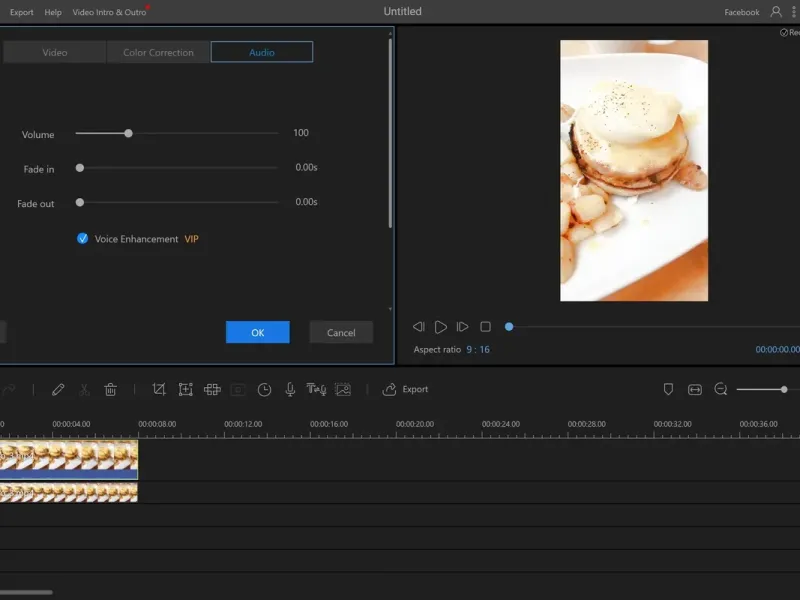
Task: Confirm audio settings with OK button
Action: tap(257, 332)
